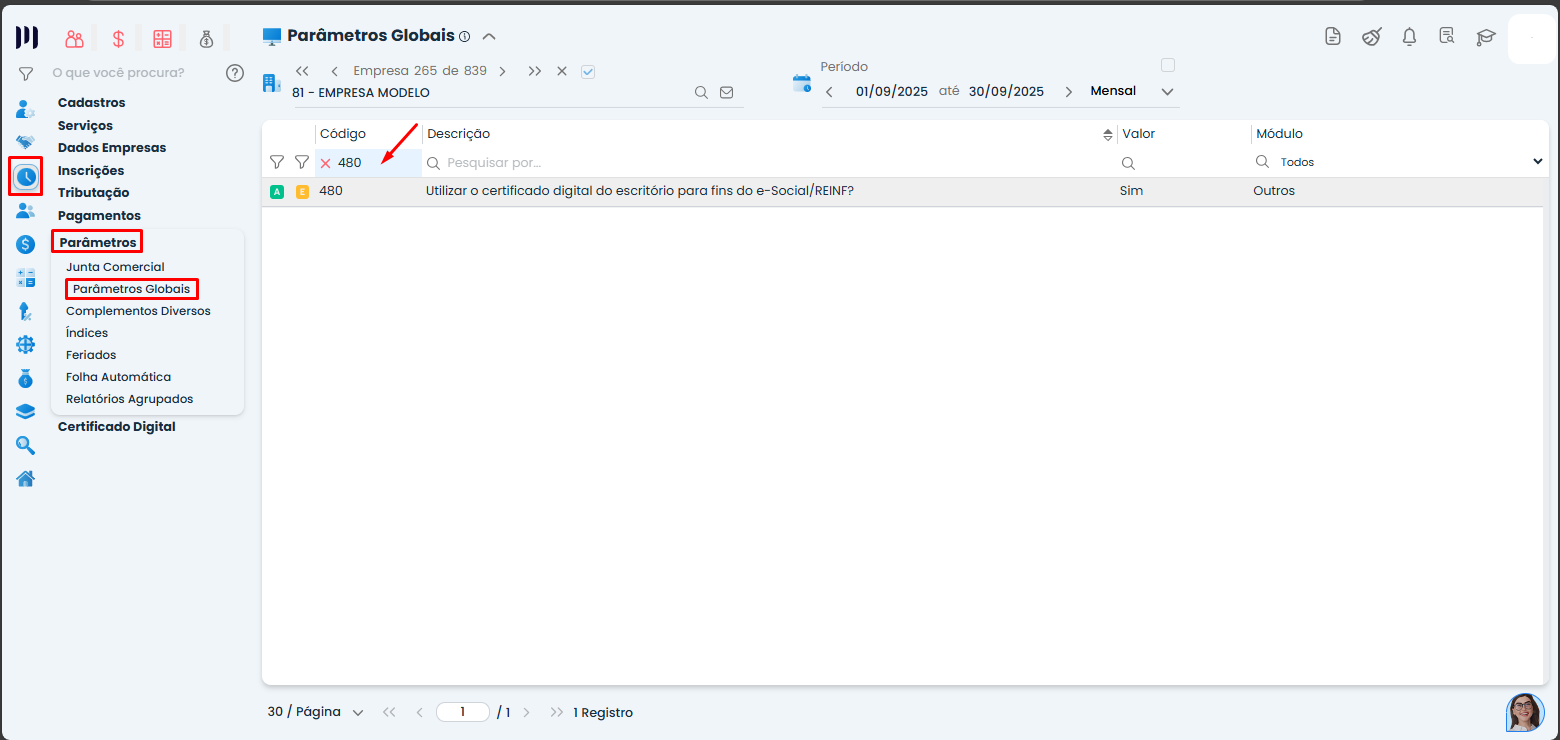Click the broom clean icon in top toolbar

(1371, 37)
